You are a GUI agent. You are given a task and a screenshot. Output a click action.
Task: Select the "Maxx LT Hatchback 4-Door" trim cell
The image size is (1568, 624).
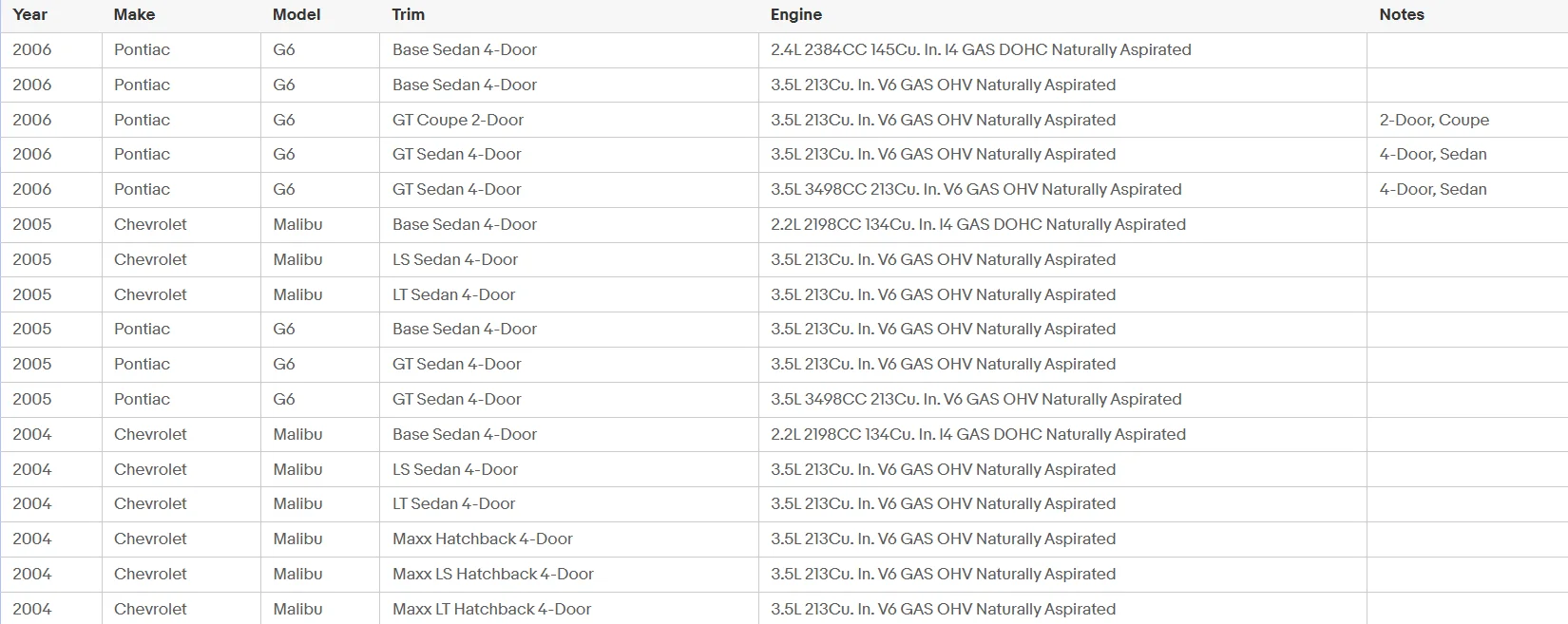(x=492, y=609)
